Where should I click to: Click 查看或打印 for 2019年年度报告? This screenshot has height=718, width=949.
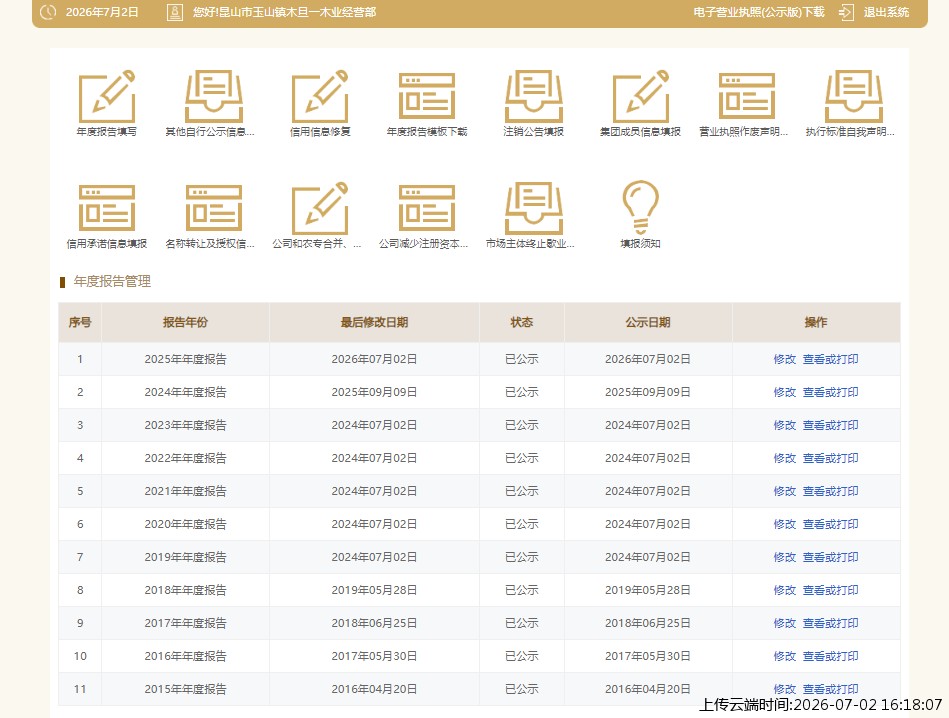click(x=830, y=557)
